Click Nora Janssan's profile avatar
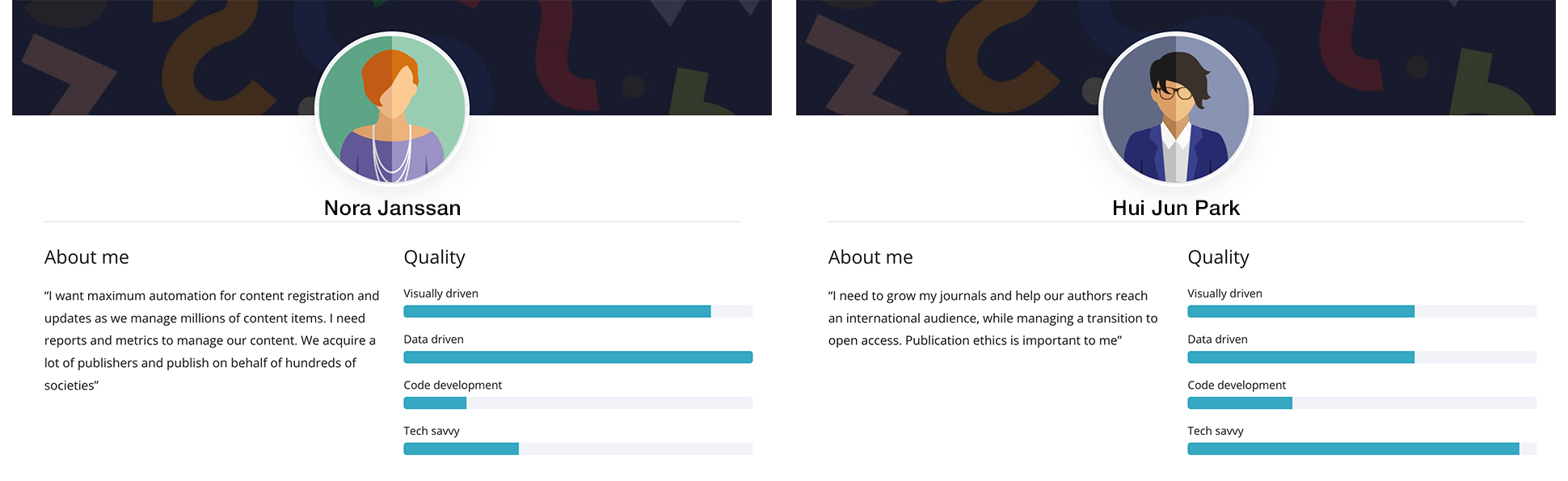The height and width of the screenshot is (481, 1568). click(x=392, y=109)
